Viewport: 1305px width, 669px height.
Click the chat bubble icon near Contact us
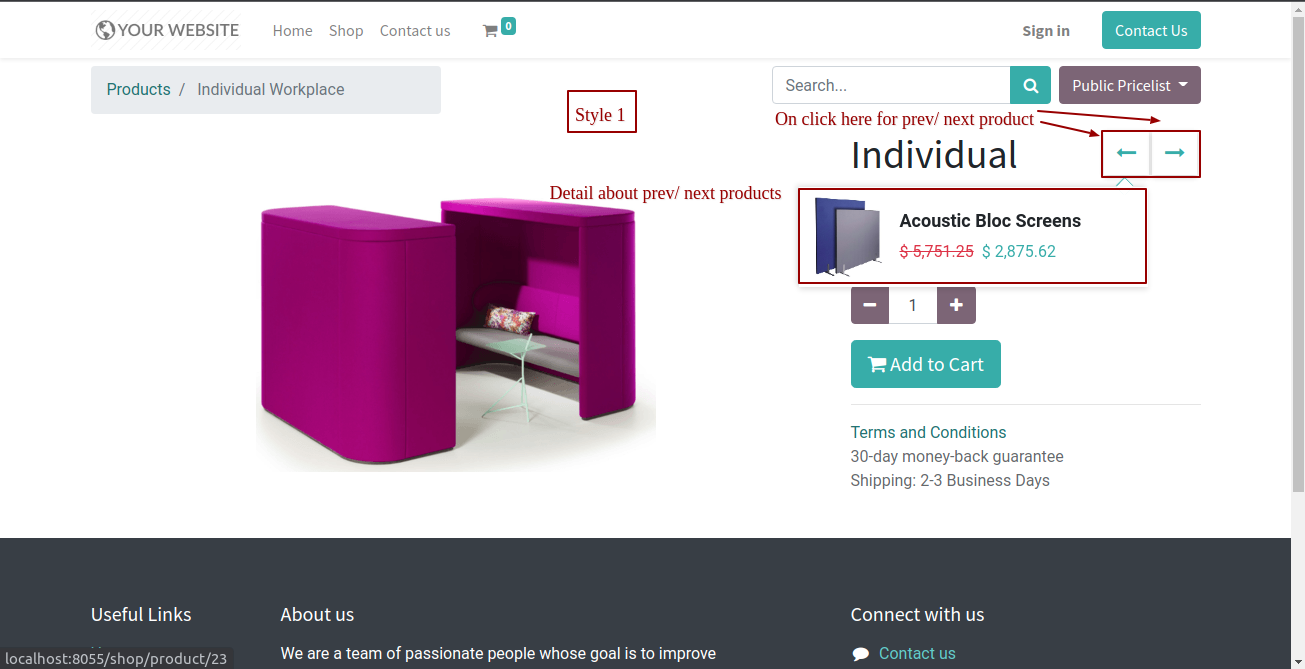(x=861, y=654)
